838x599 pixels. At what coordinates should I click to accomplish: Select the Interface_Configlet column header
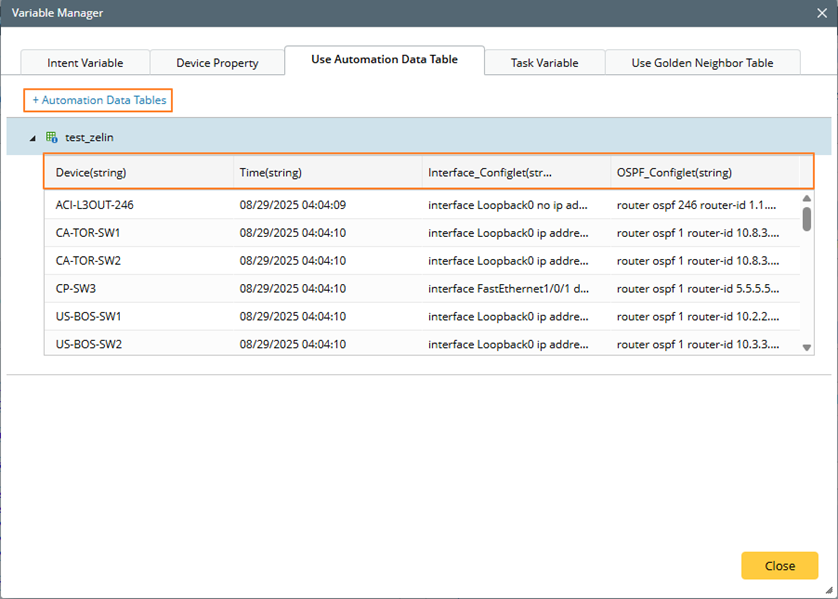point(514,173)
